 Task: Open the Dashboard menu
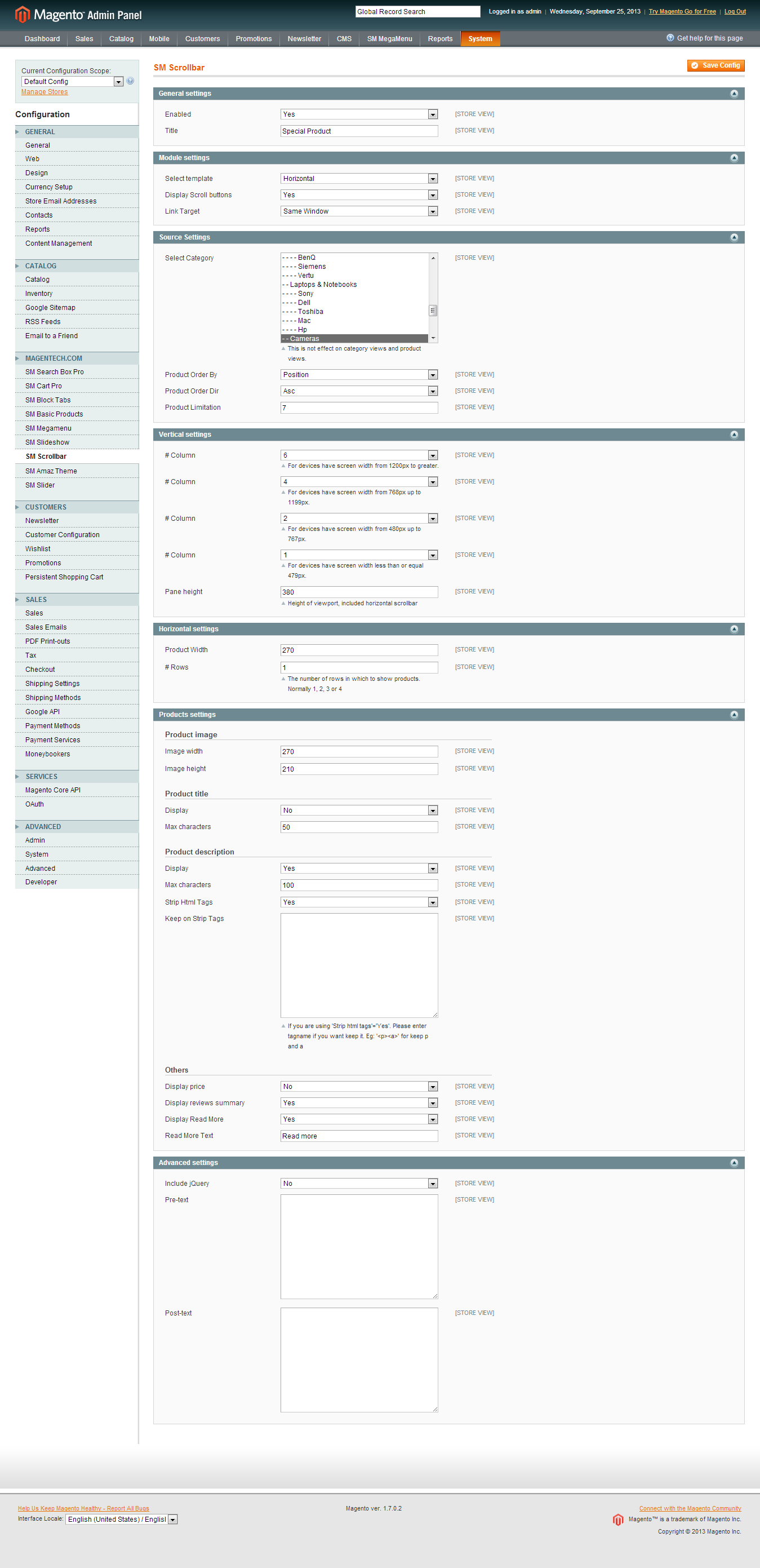tap(42, 38)
